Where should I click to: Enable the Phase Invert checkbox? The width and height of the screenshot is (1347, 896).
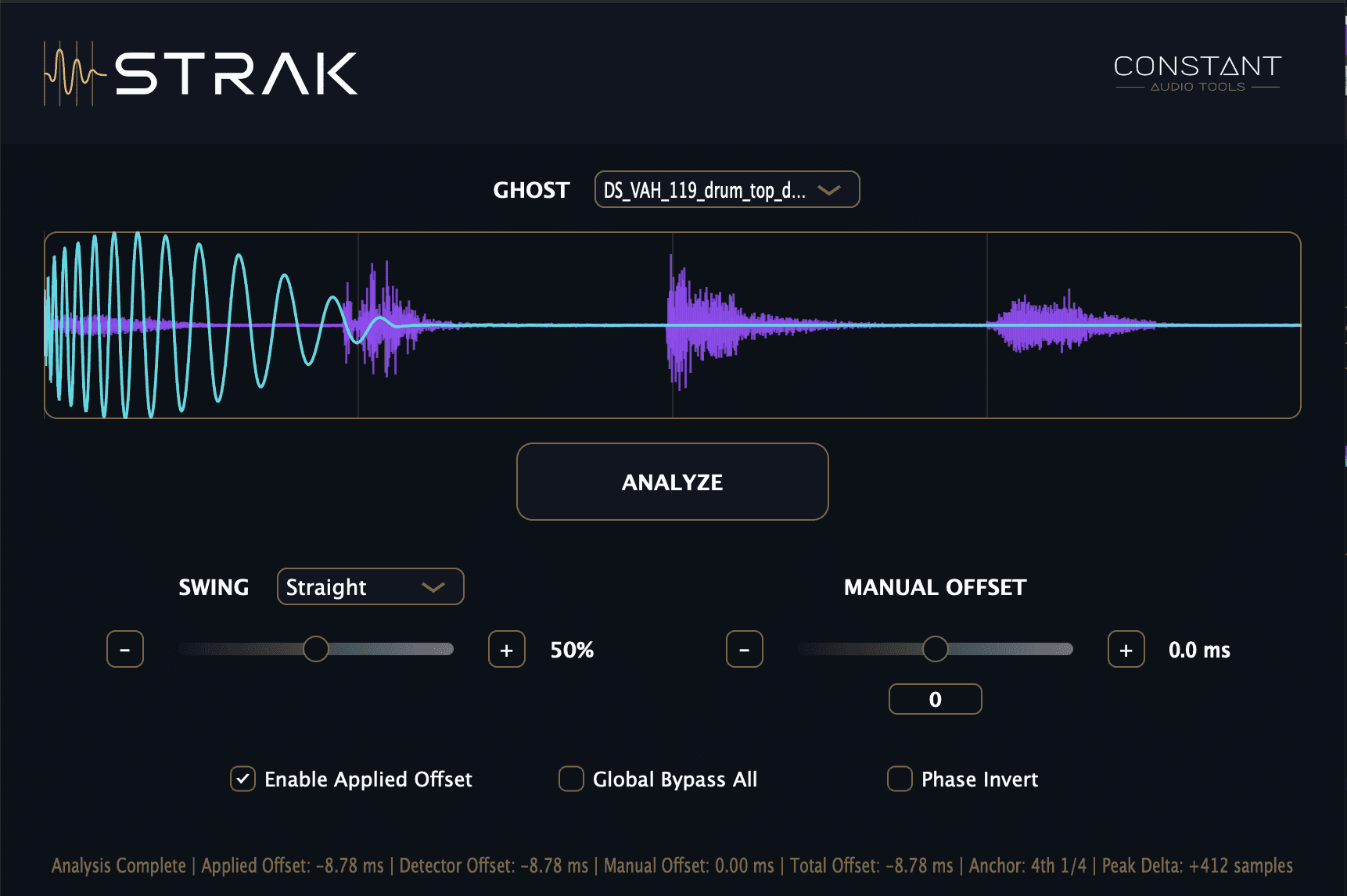(900, 779)
